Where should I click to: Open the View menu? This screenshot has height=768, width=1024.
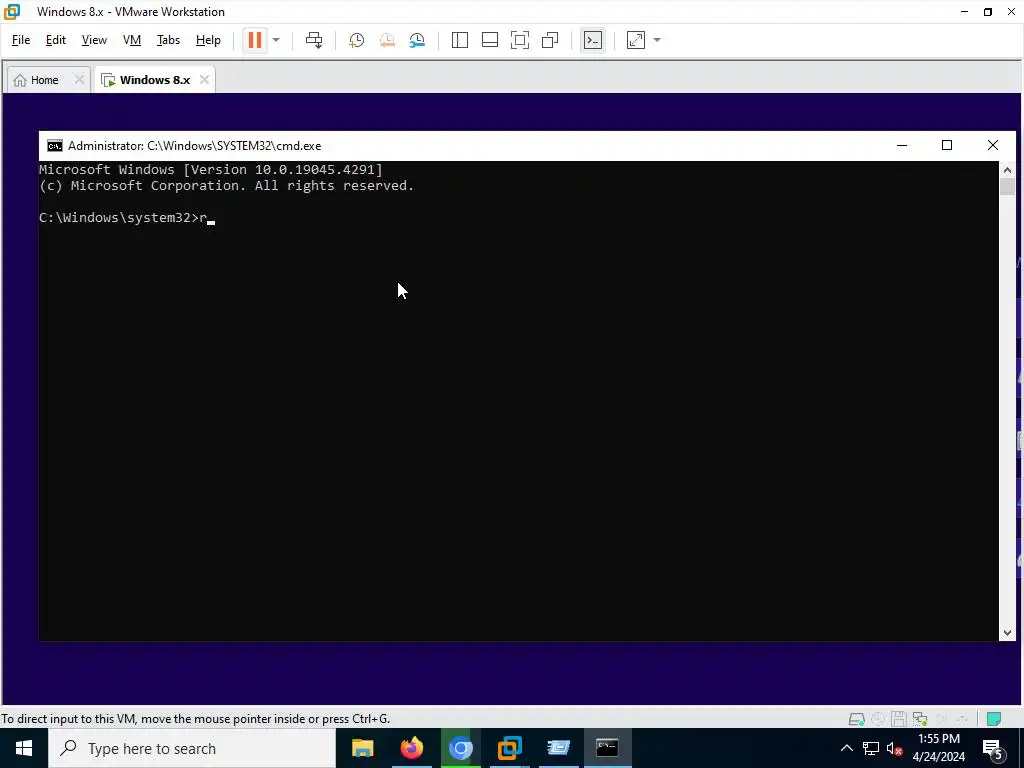point(94,40)
